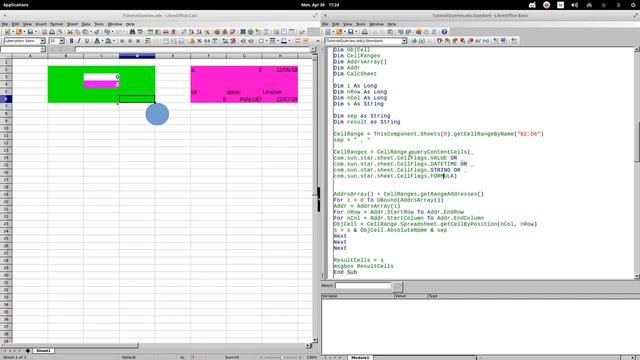Click the Print icon in Calc toolbar

pos(52,32)
